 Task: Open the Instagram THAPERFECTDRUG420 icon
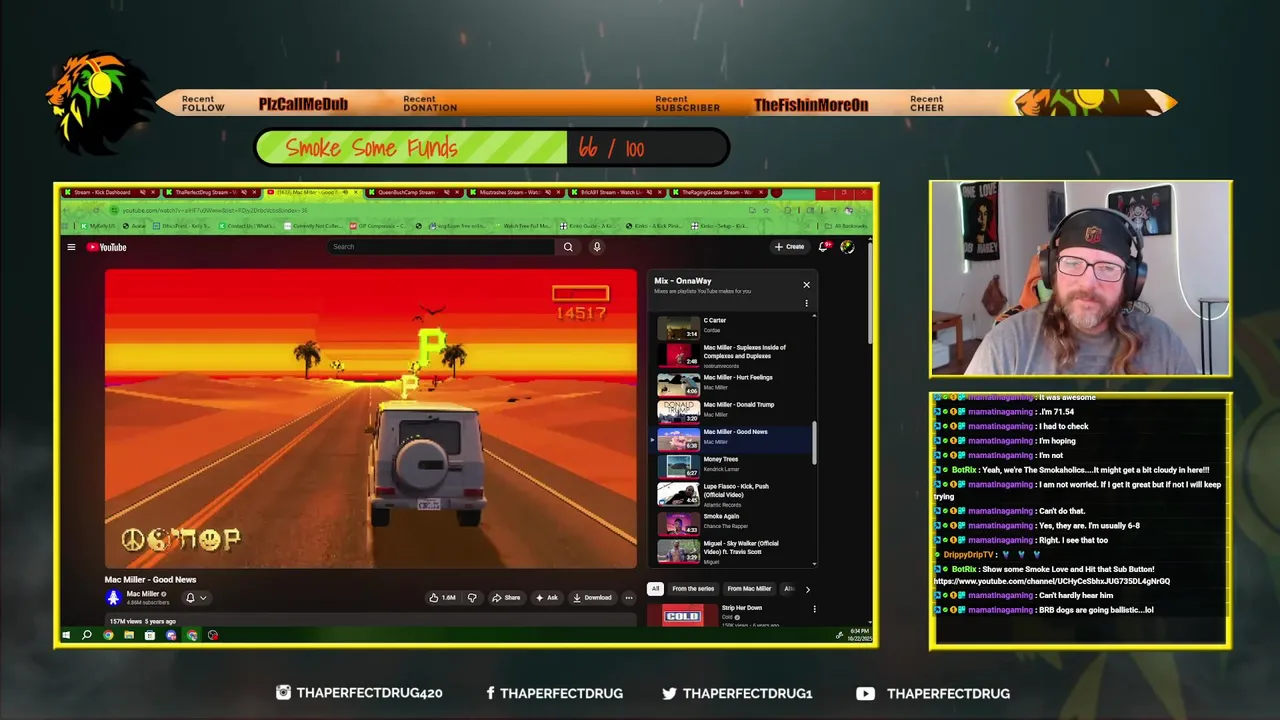coord(283,693)
